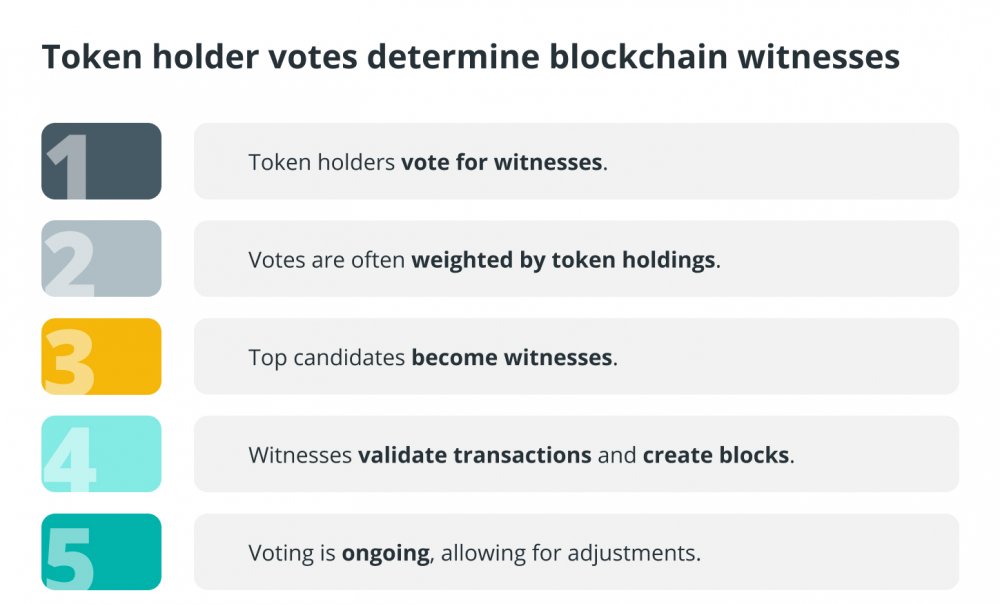Select the 'Voting is ongoing' row

[577, 552]
